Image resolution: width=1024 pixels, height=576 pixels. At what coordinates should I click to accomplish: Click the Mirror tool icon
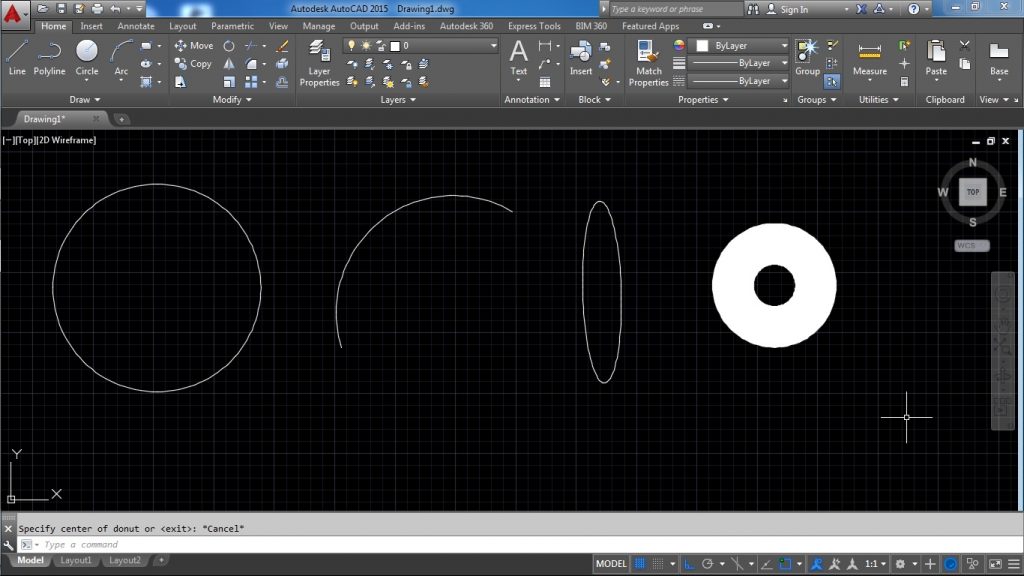tap(229, 64)
